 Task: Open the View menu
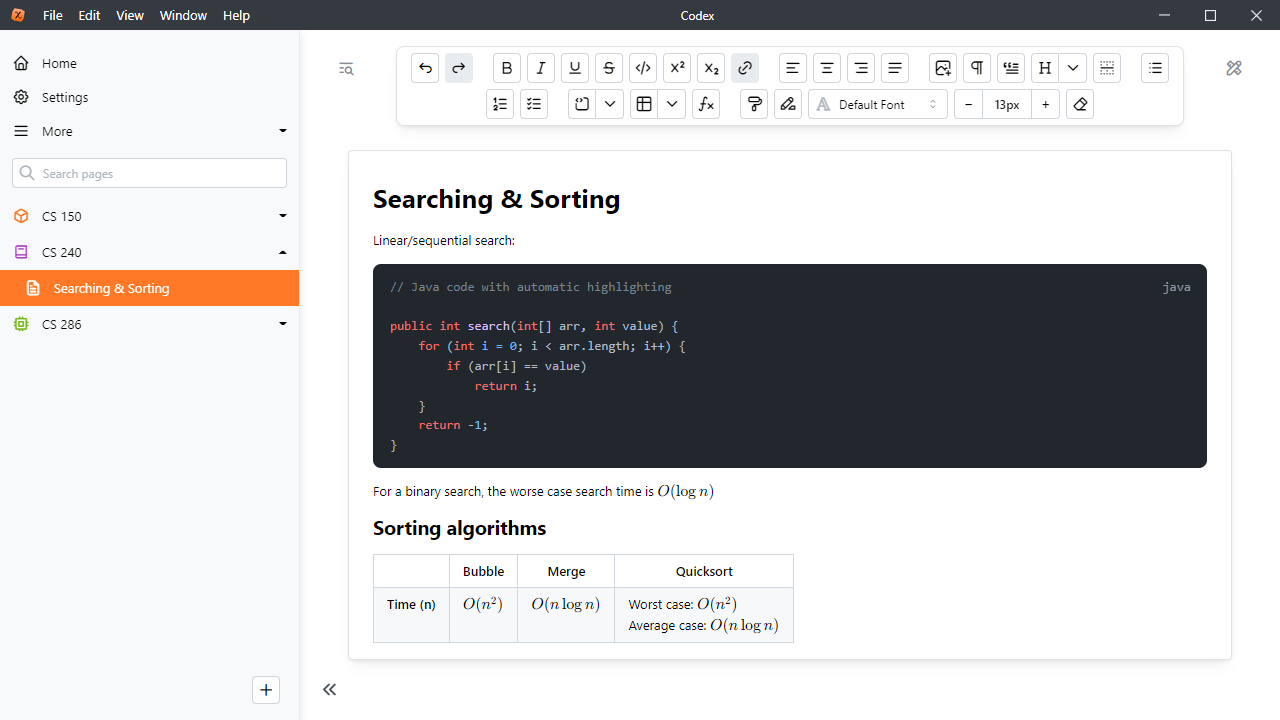pos(130,15)
